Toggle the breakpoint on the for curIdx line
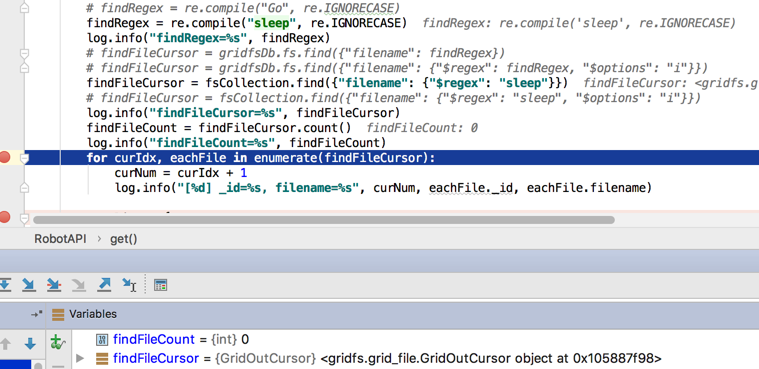 tap(5, 157)
